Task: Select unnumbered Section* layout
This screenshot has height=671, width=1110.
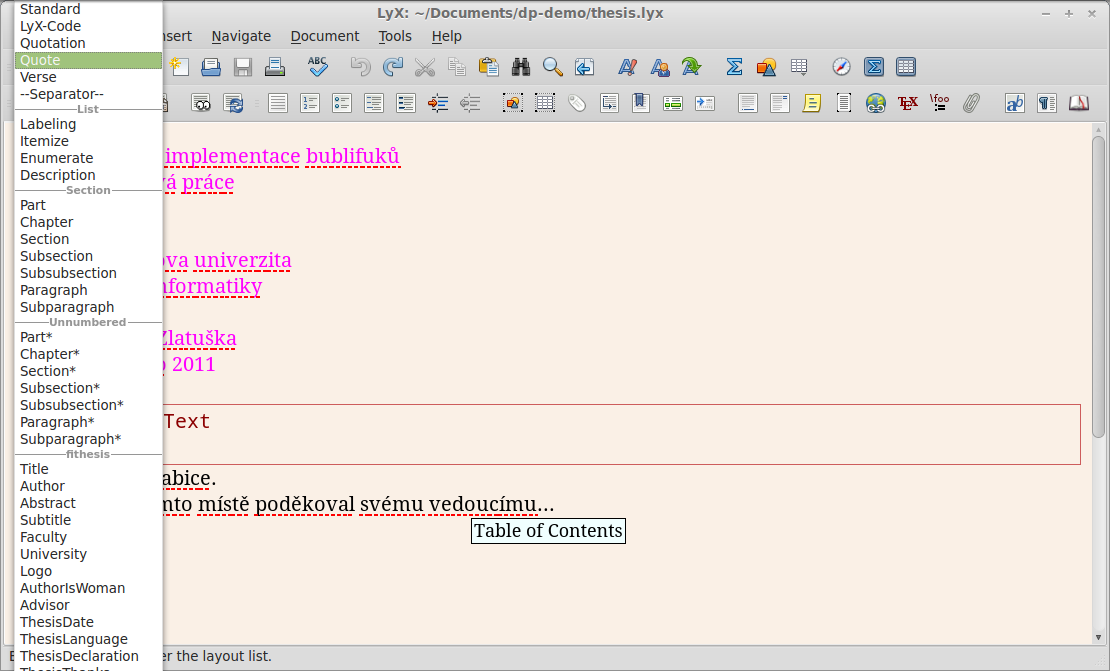Action: point(88,371)
